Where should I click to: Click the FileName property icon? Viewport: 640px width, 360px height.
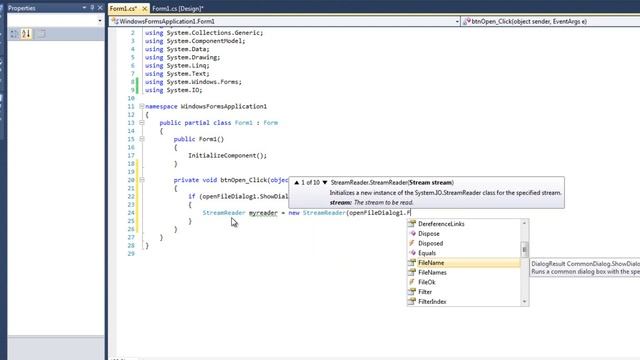pyautogui.click(x=412, y=263)
